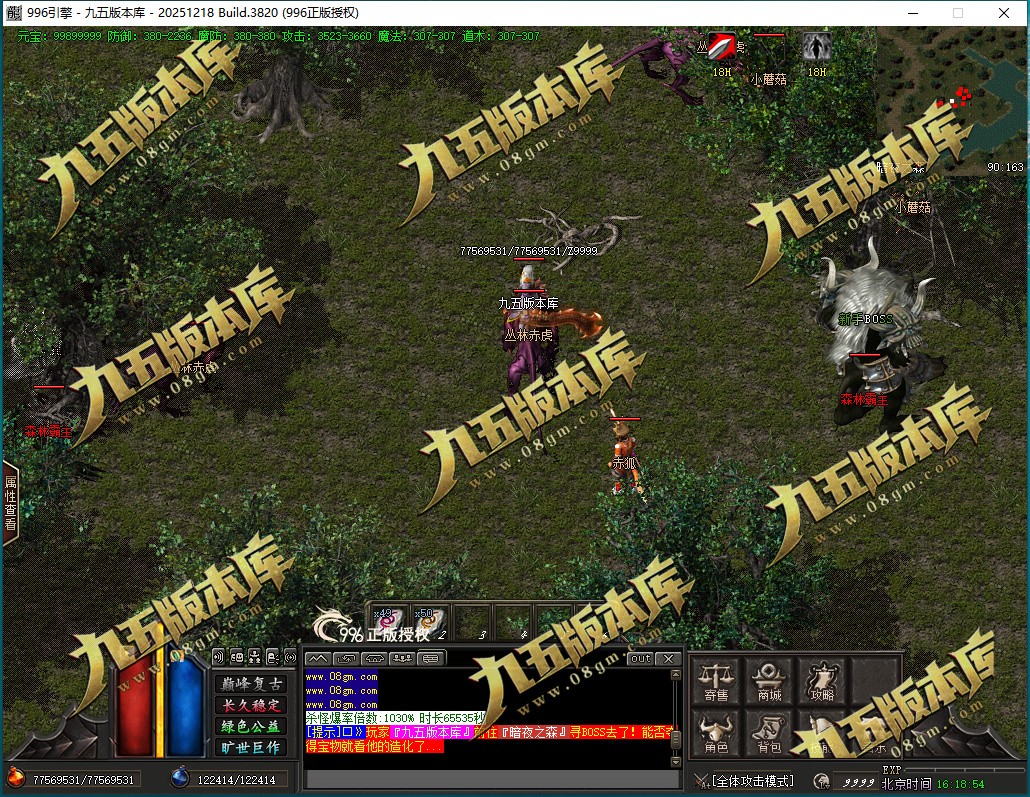Click the 绿色公益 button
1030x797 pixels.
point(251,726)
